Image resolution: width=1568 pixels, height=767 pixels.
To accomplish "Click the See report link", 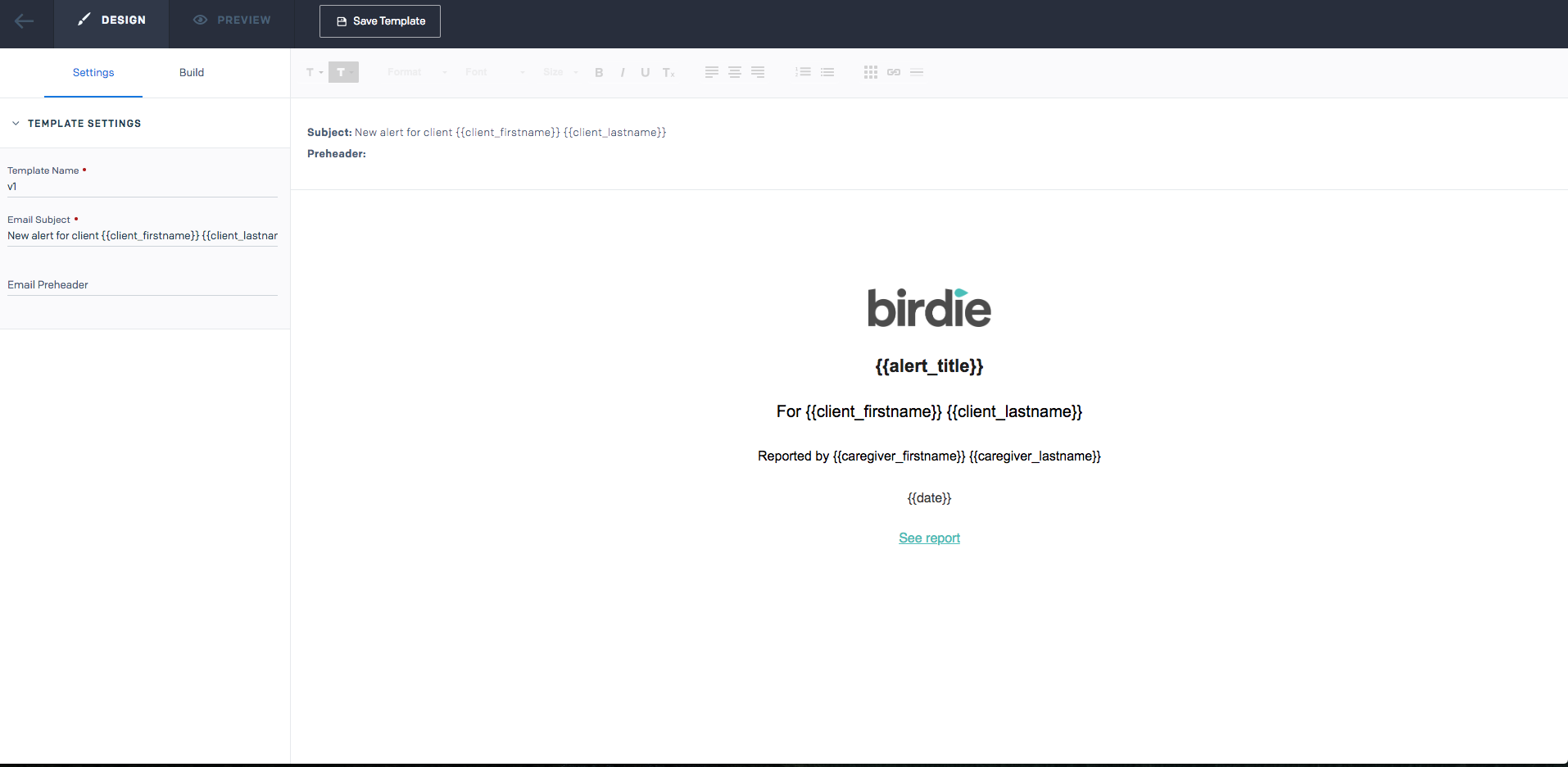I will 929,538.
